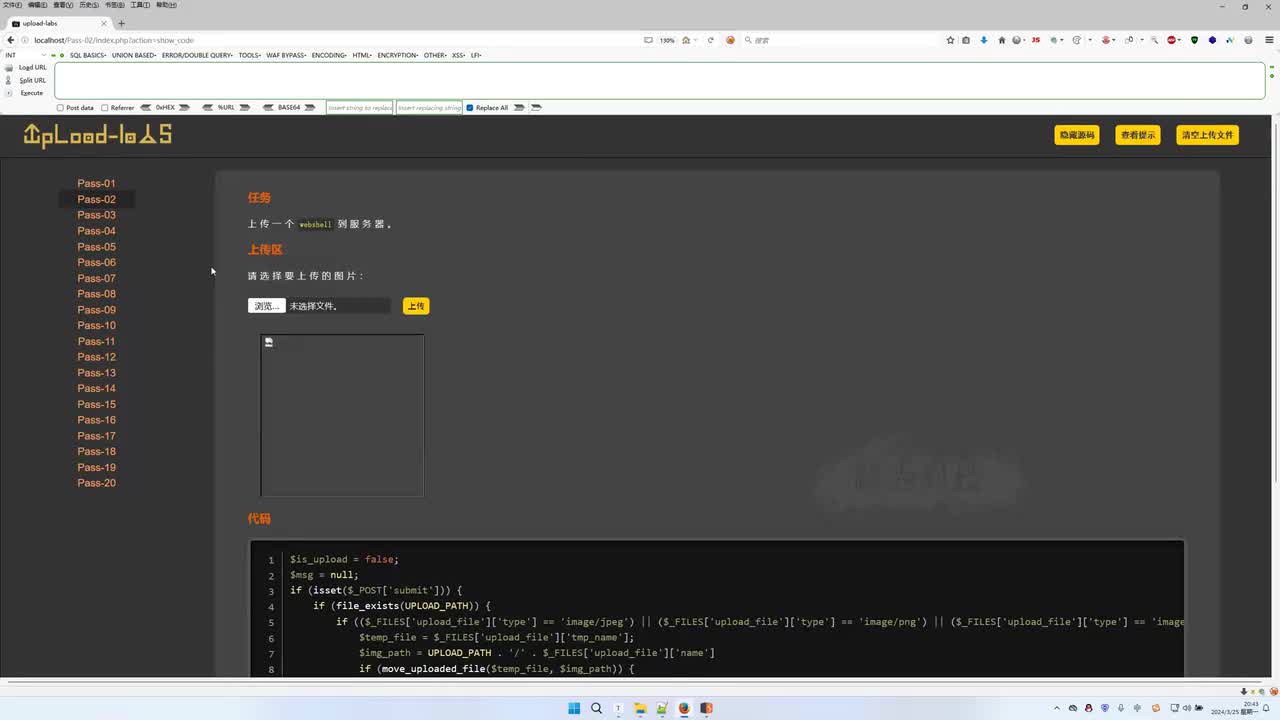The width and height of the screenshot is (1280, 720).
Task: Open the 查看 menu in the menu bar
Action: pyautogui.click(x=63, y=5)
